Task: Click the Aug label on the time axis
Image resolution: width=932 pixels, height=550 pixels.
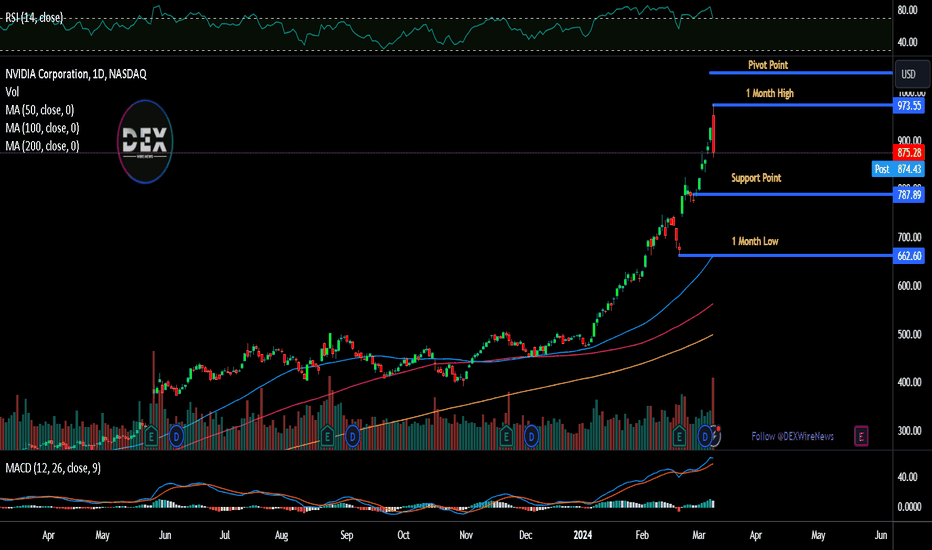Action: [x=282, y=535]
